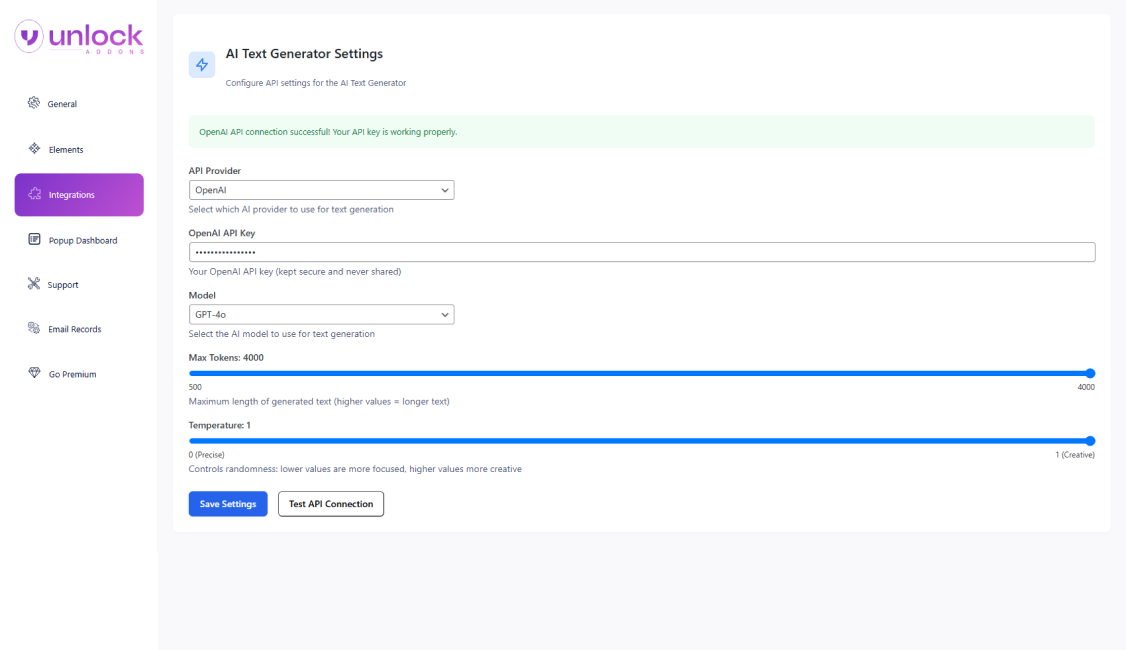This screenshot has height=650, width=1126.
Task: Click the Max Tokens slider handle
Action: (x=1089, y=371)
